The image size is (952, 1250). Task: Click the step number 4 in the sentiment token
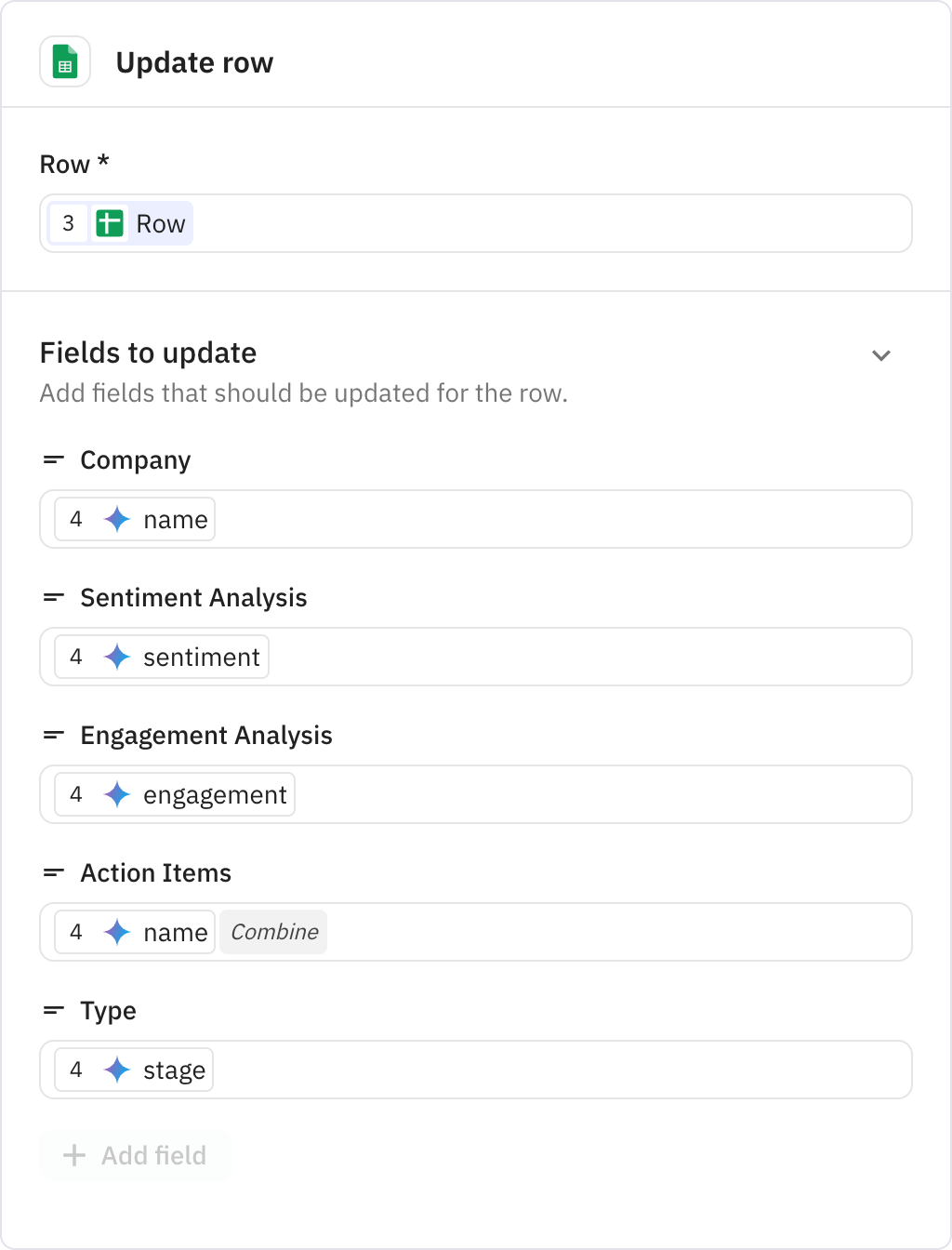[x=76, y=657]
